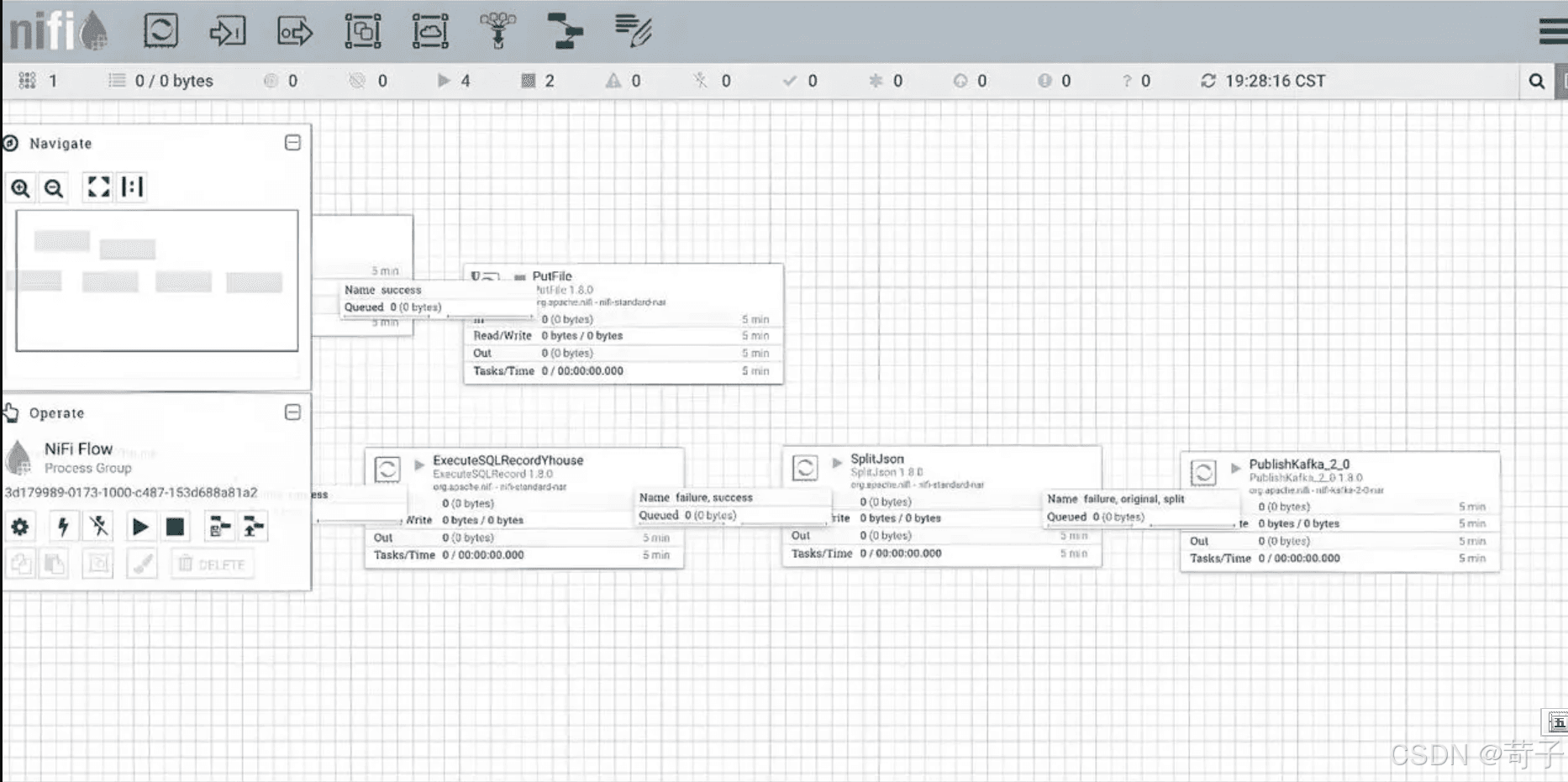Click the Zoom Out navigate icon

[54, 187]
